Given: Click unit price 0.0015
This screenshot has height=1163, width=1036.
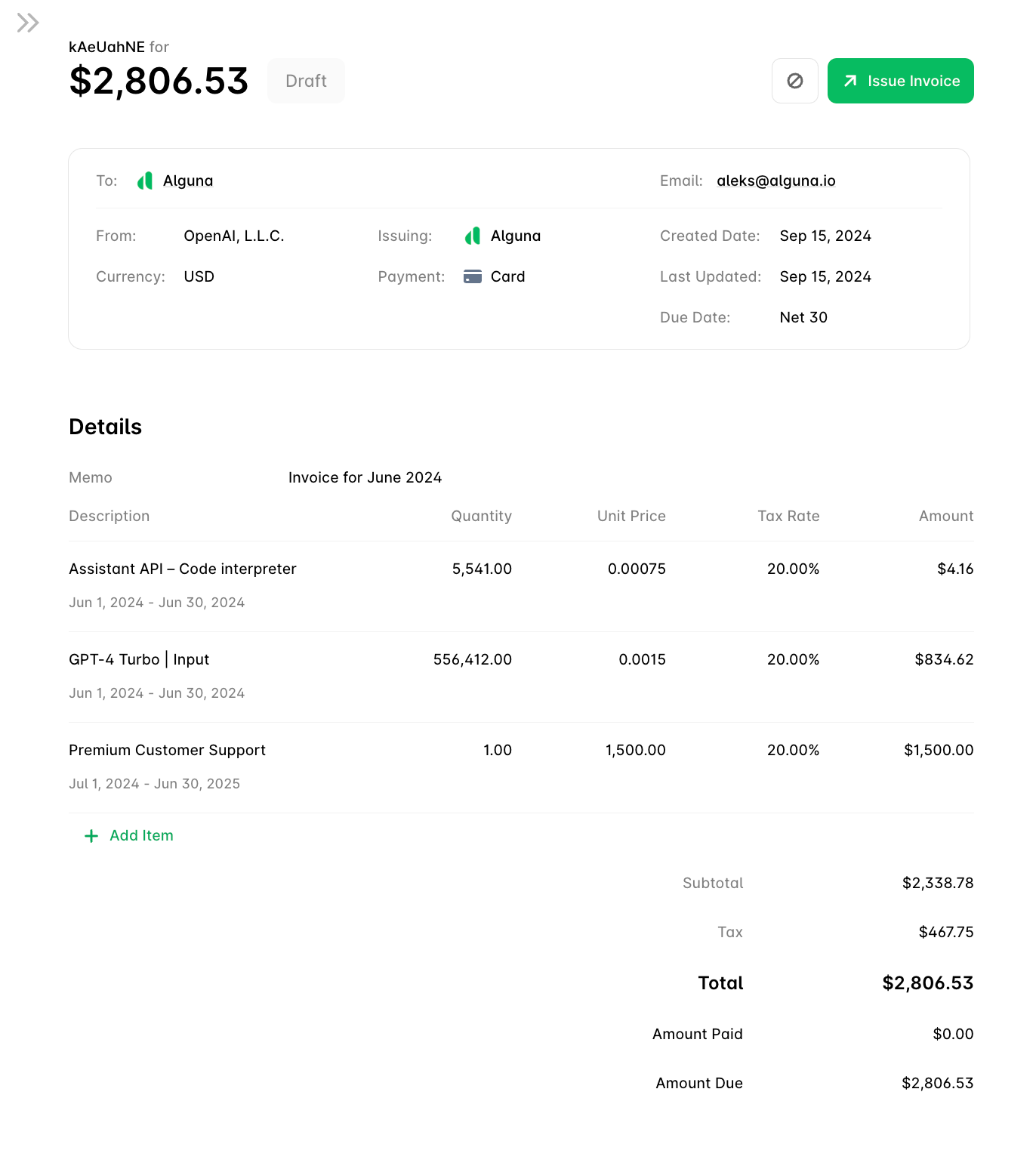Looking at the screenshot, I should click(643, 659).
